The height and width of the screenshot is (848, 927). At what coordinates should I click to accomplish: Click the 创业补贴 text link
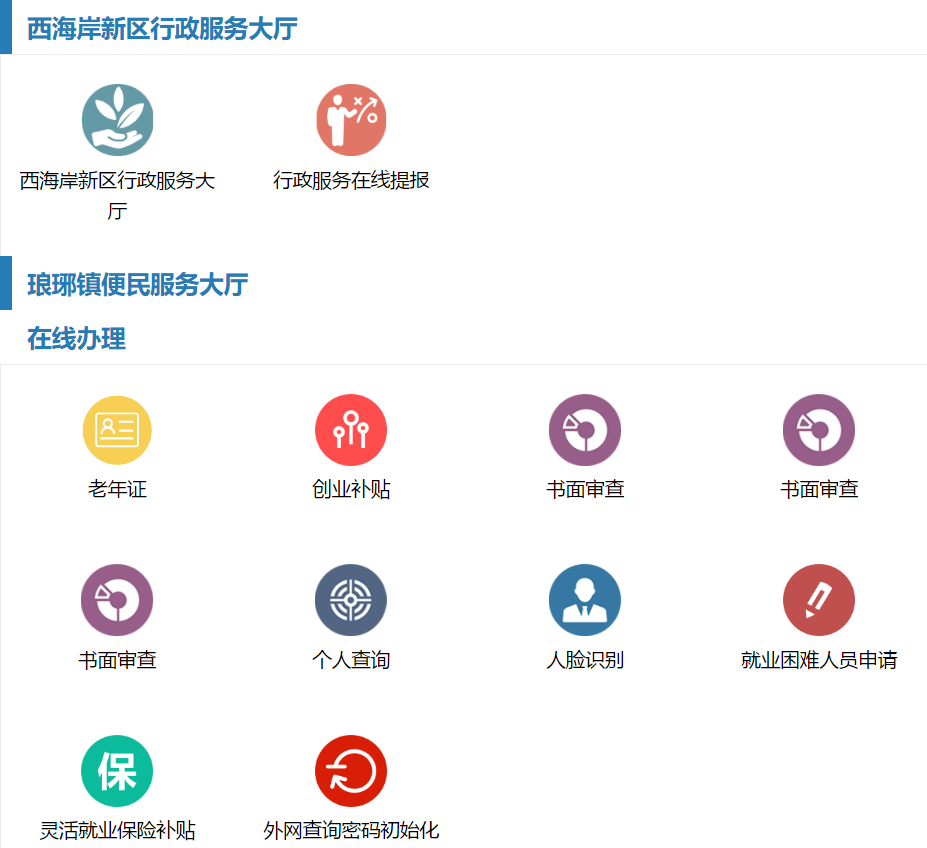click(351, 490)
